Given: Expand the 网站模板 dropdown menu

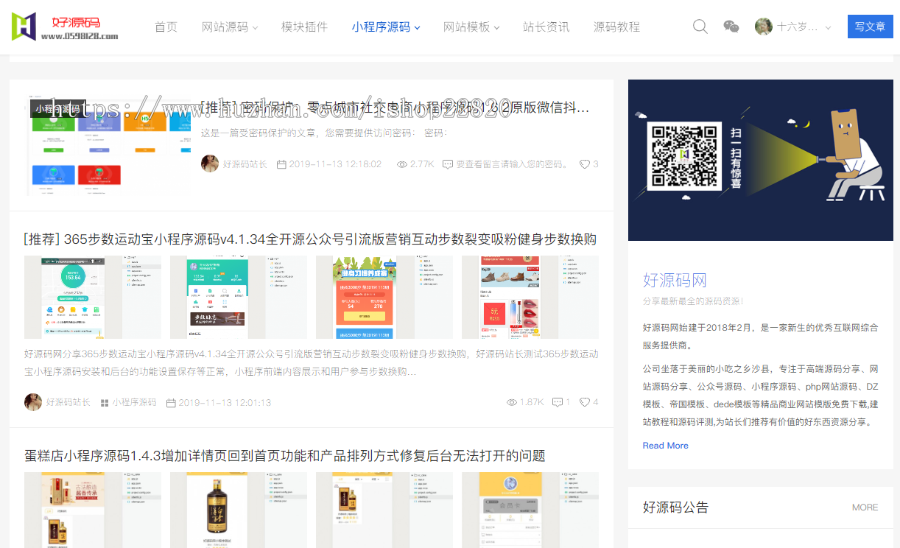Looking at the screenshot, I should coord(471,27).
